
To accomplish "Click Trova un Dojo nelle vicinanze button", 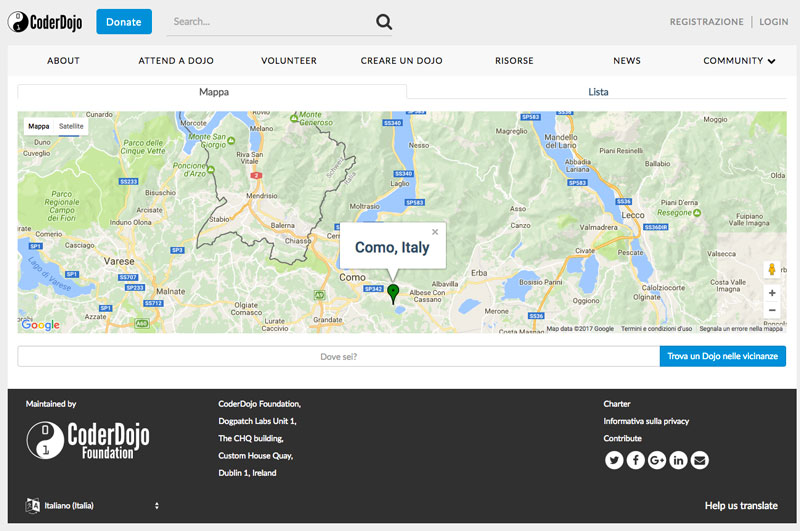I will tap(722, 356).
